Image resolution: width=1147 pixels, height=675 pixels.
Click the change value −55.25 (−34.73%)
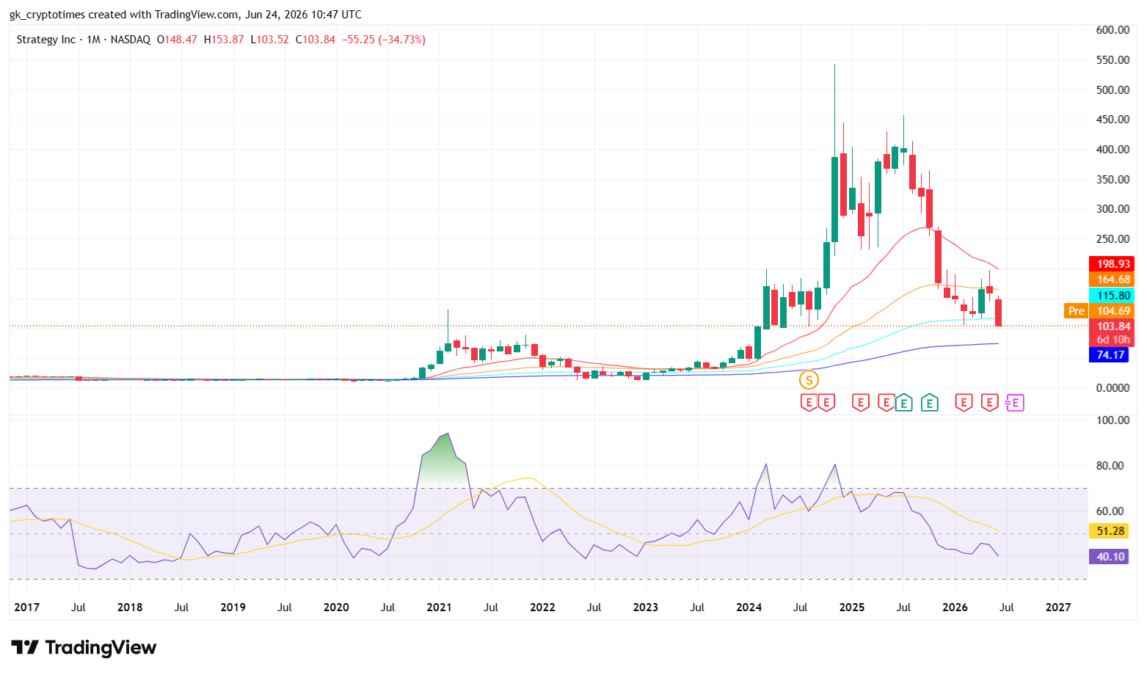click(383, 39)
